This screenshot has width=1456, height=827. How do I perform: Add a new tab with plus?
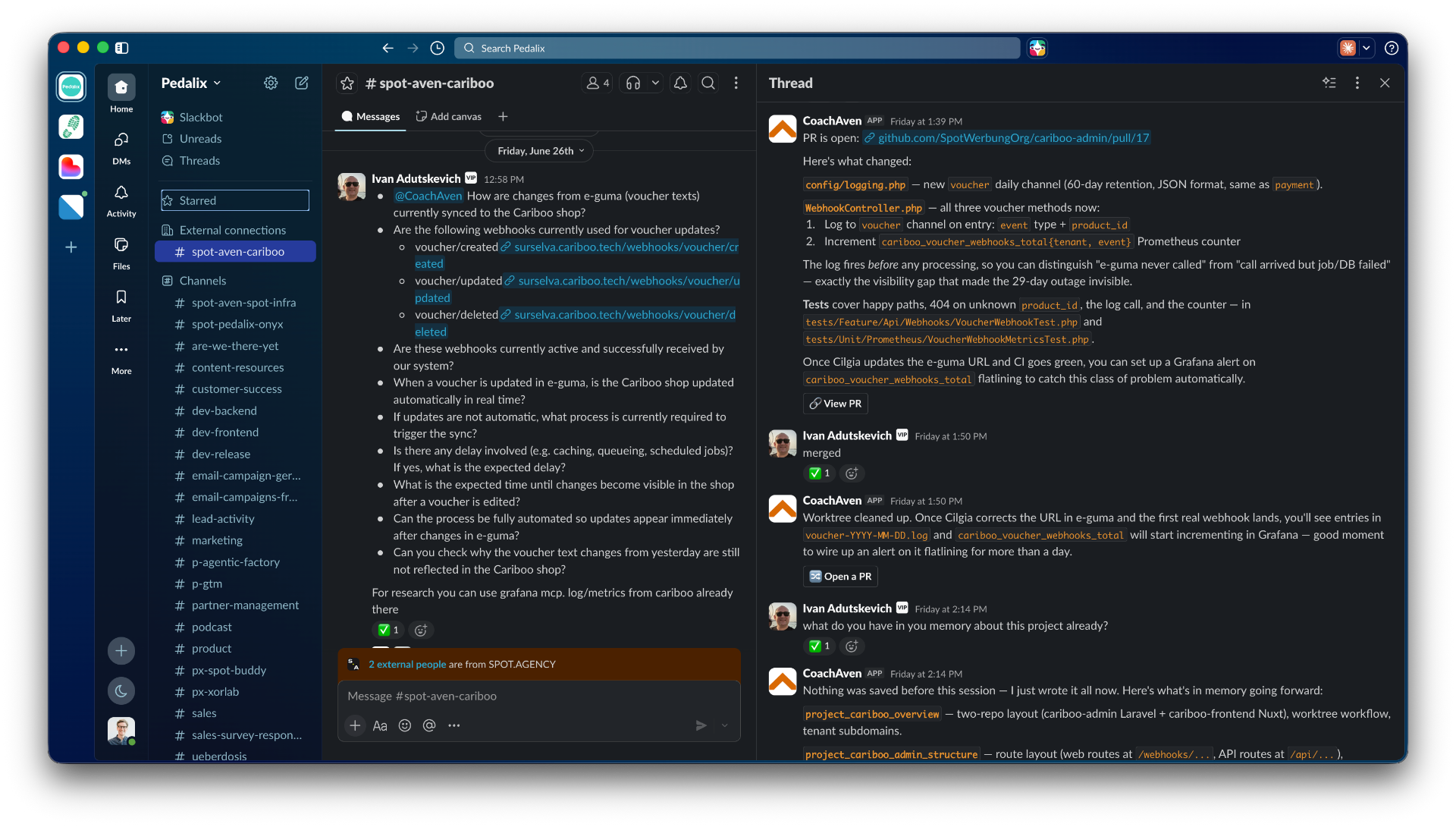coord(503,117)
